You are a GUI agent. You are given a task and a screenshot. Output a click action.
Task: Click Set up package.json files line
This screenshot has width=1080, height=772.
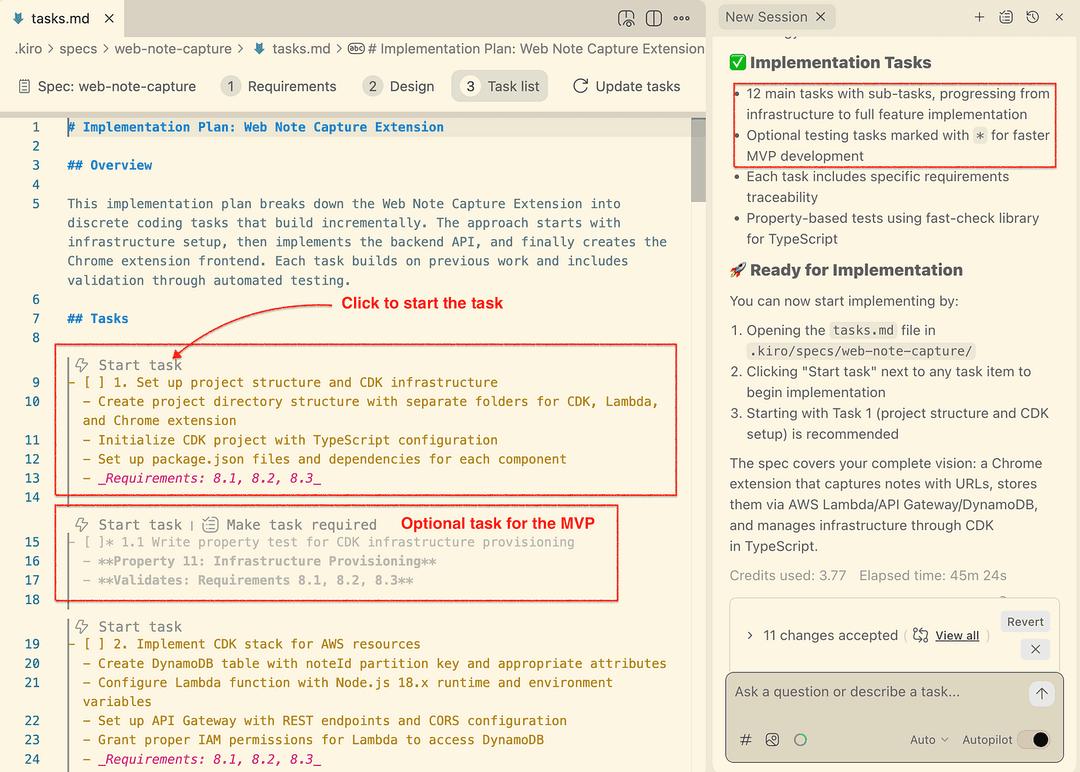(x=324, y=459)
